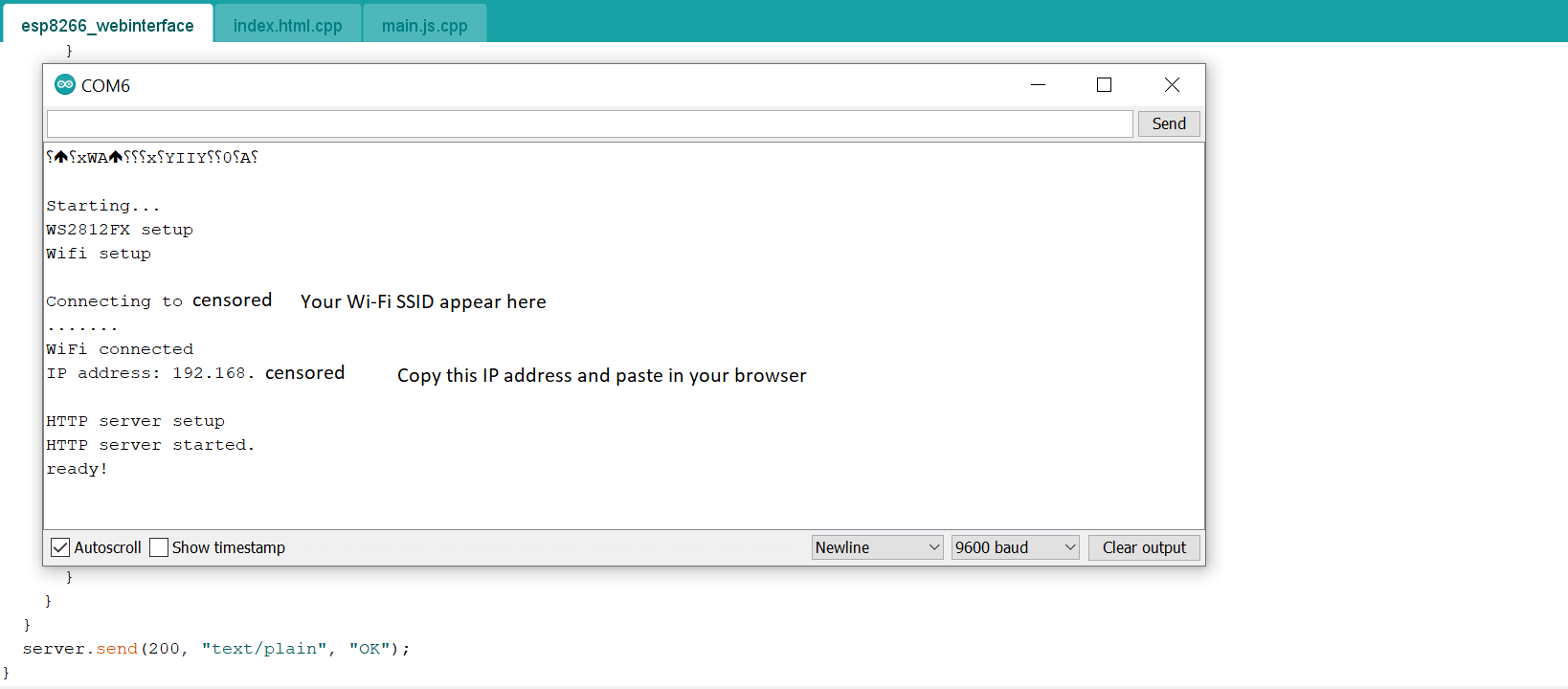Click the 'WS2812FX setup' output line
The image size is (1568, 689).
(120, 230)
